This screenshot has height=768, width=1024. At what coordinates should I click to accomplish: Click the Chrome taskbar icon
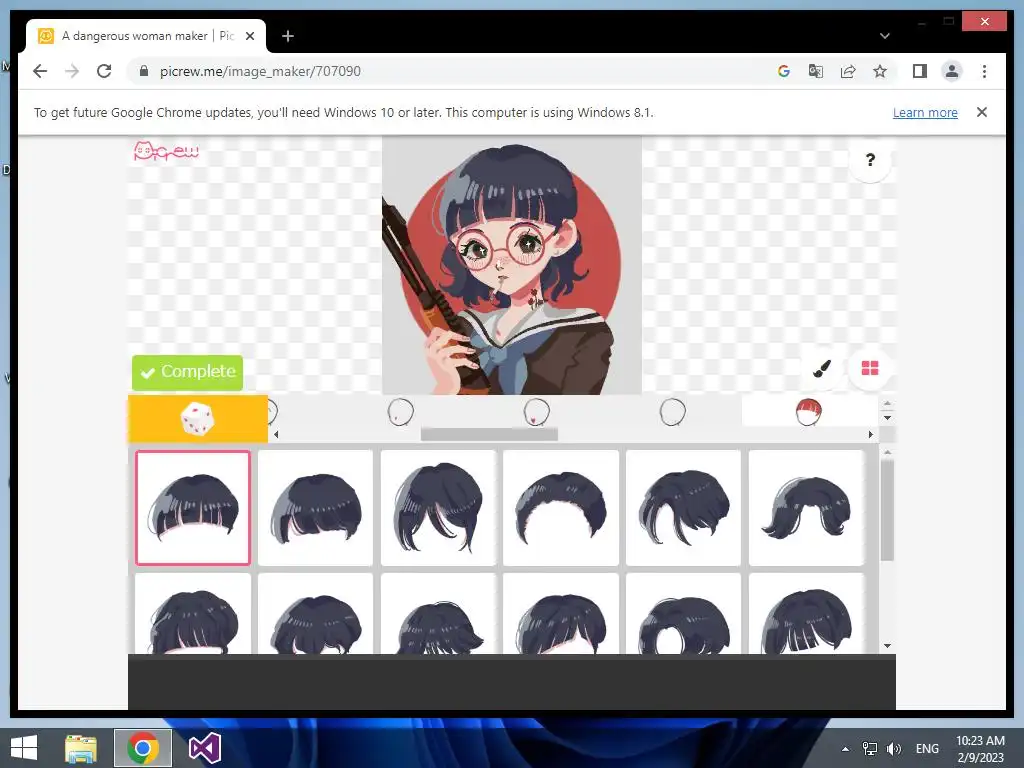point(143,748)
